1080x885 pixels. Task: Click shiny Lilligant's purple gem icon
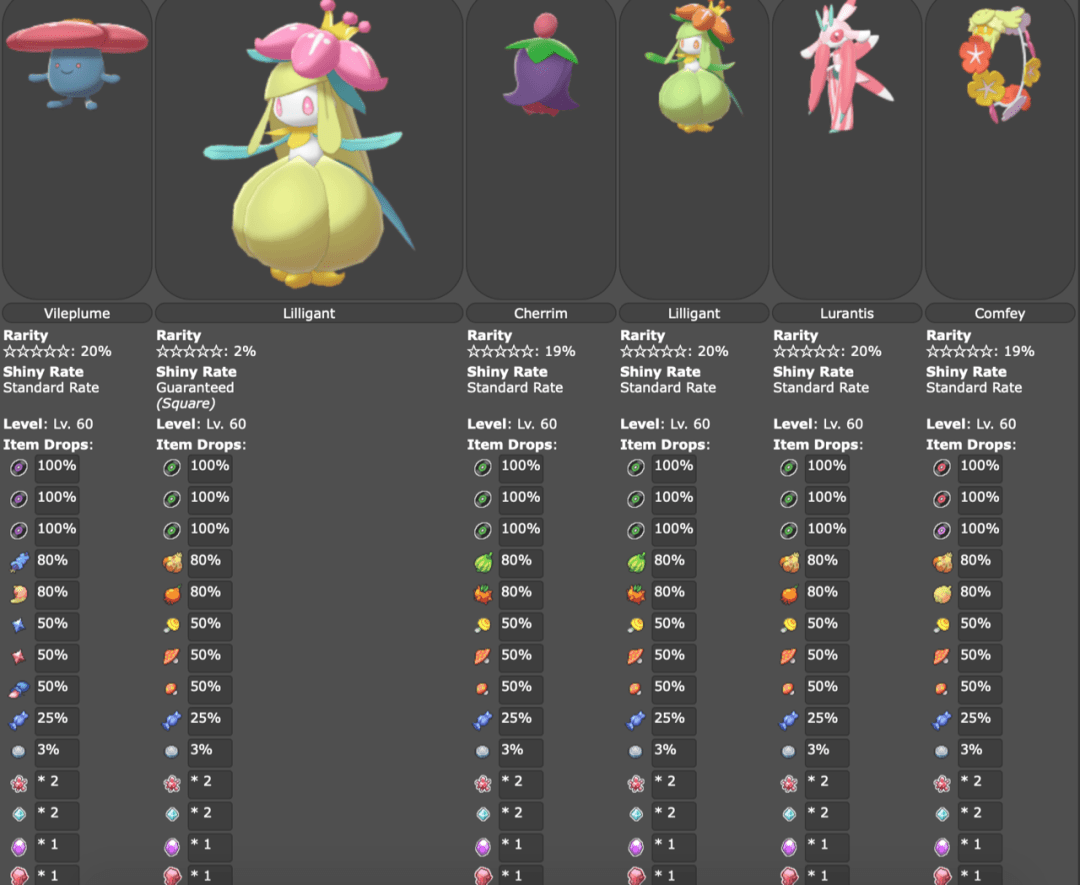click(x=172, y=846)
